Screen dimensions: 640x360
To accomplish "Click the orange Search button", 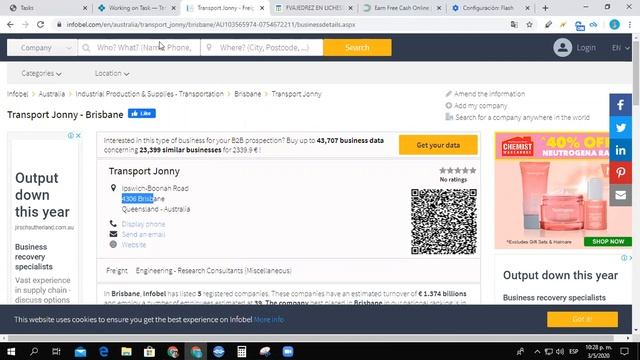I will tap(357, 48).
